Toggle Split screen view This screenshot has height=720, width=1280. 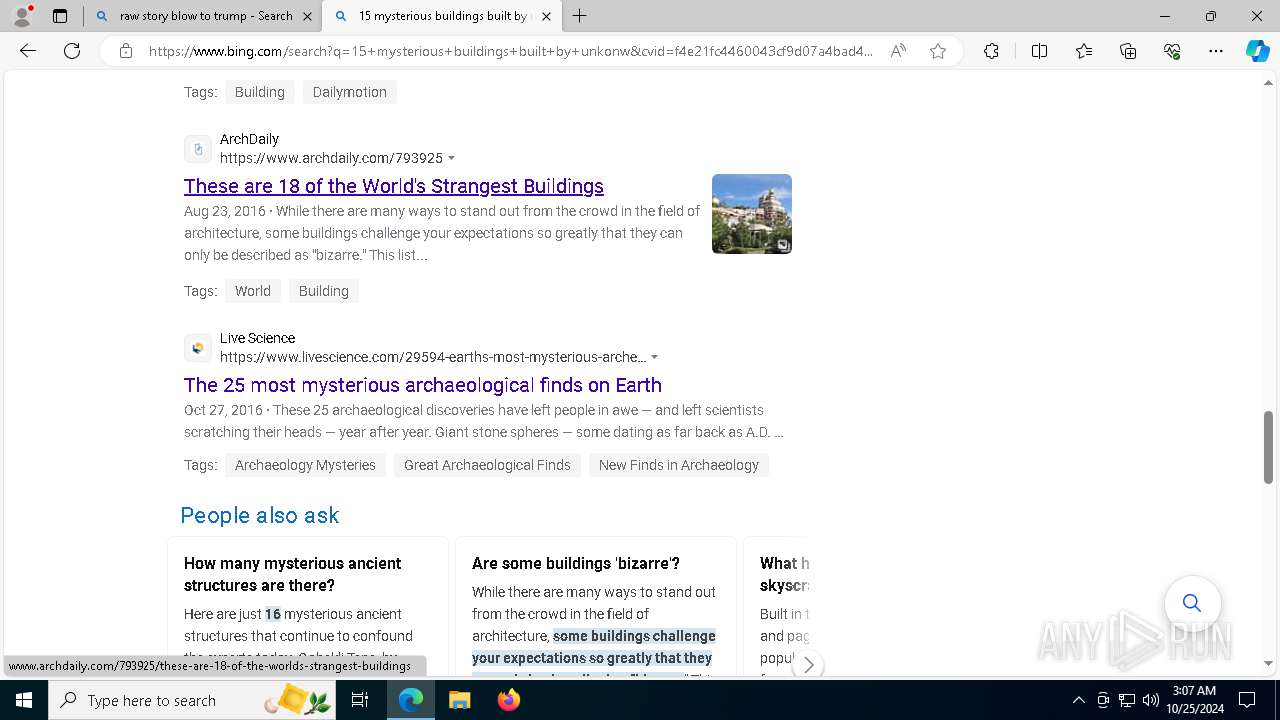[x=1039, y=51]
